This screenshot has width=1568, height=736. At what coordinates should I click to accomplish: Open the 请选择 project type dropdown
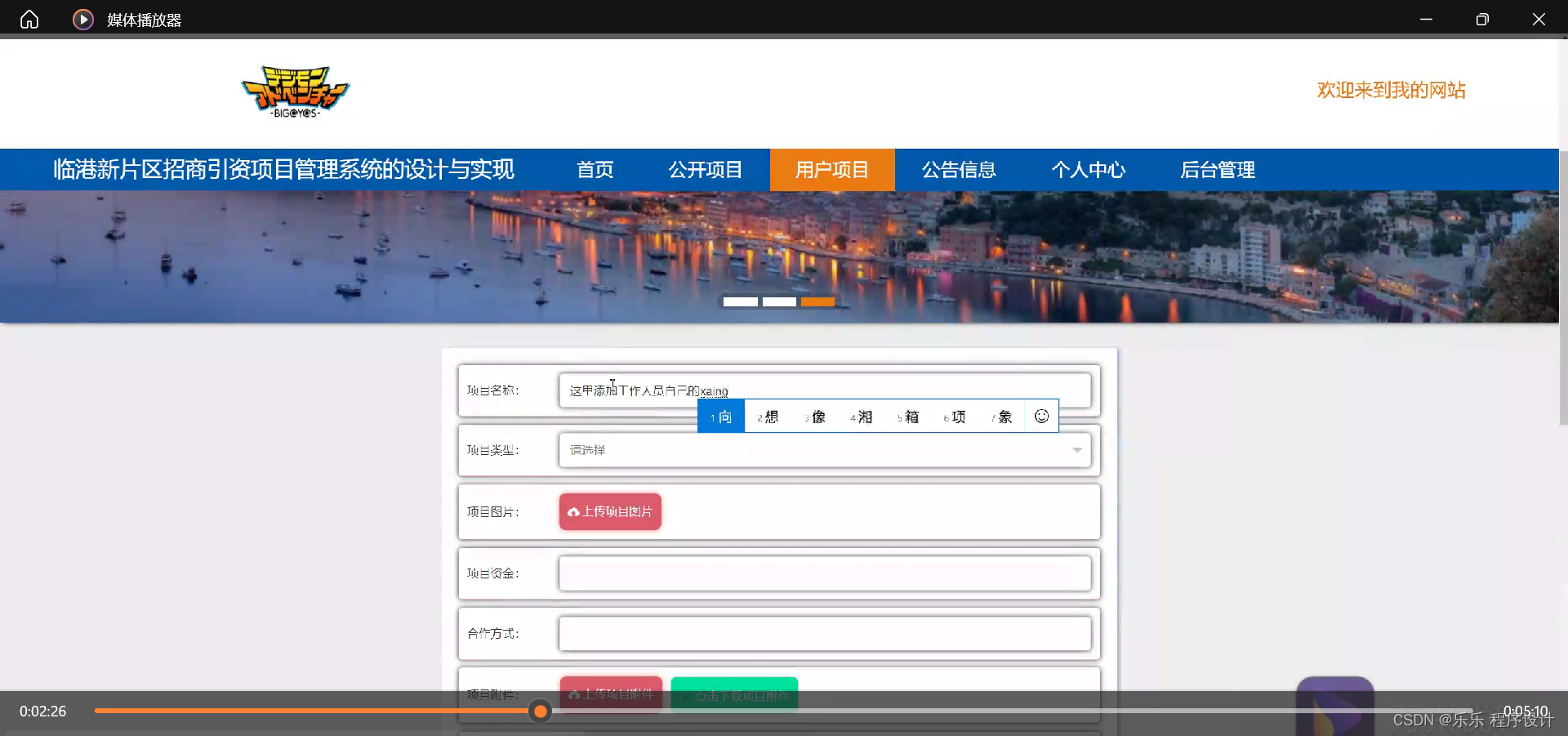coord(825,450)
